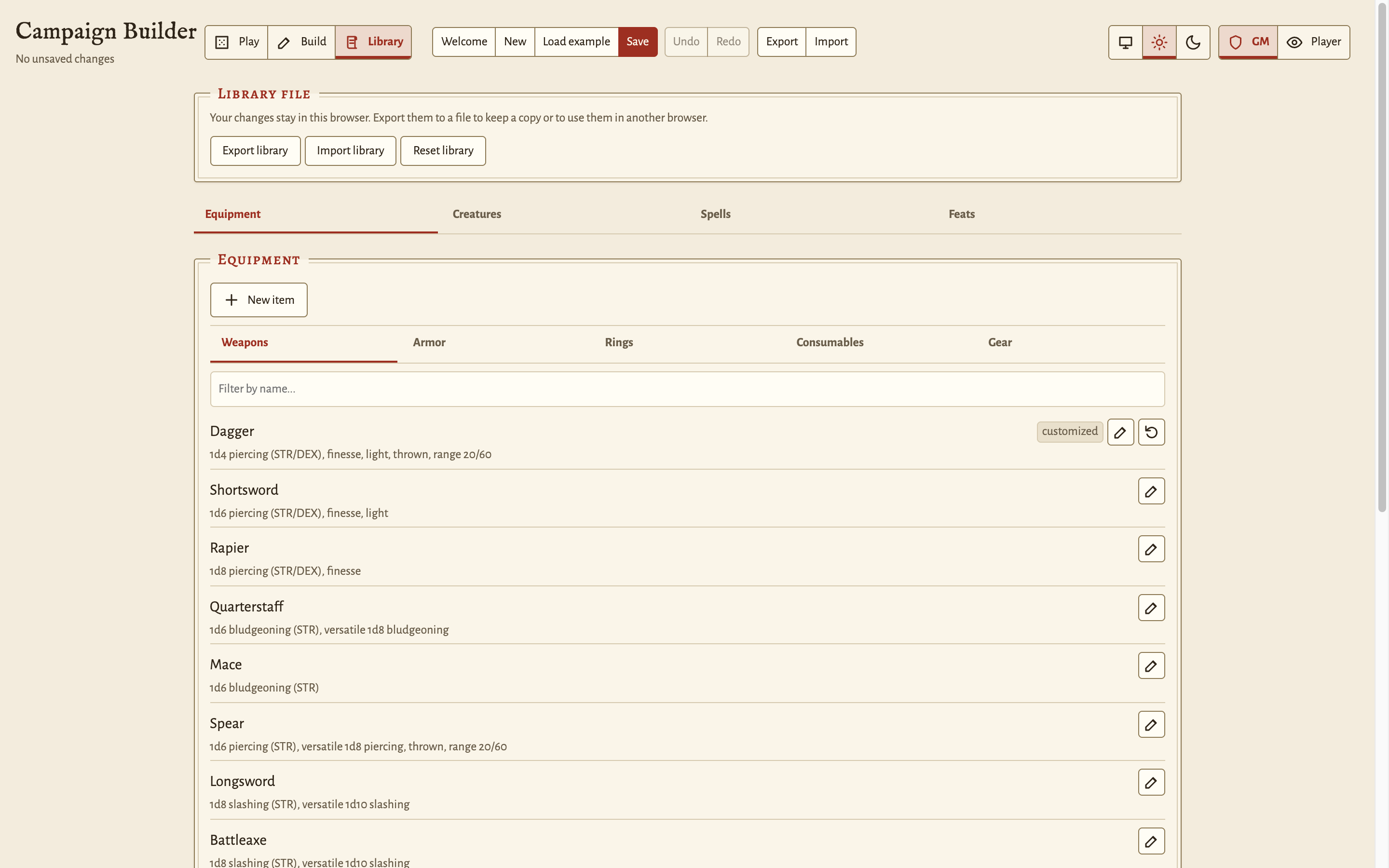Edit the Battleaxe entry
The width and height of the screenshot is (1389, 868).
point(1151,841)
